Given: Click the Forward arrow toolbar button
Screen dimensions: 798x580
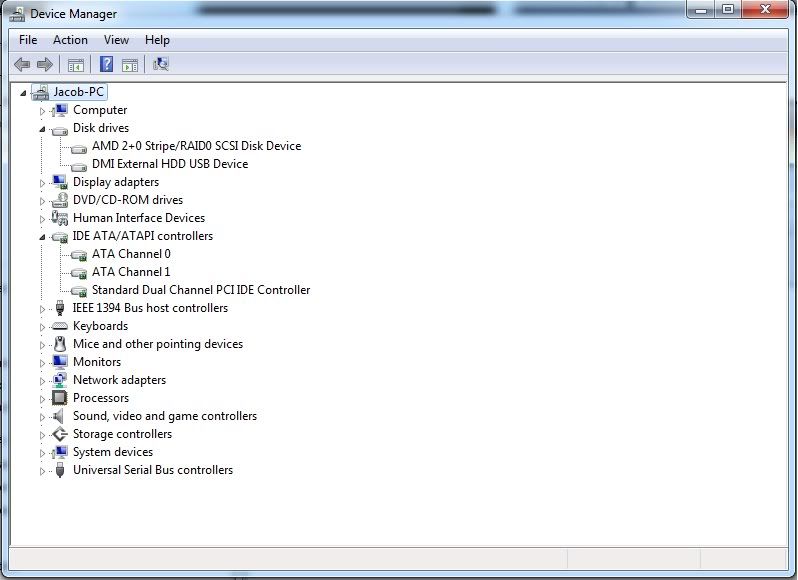Looking at the screenshot, I should 44,65.
